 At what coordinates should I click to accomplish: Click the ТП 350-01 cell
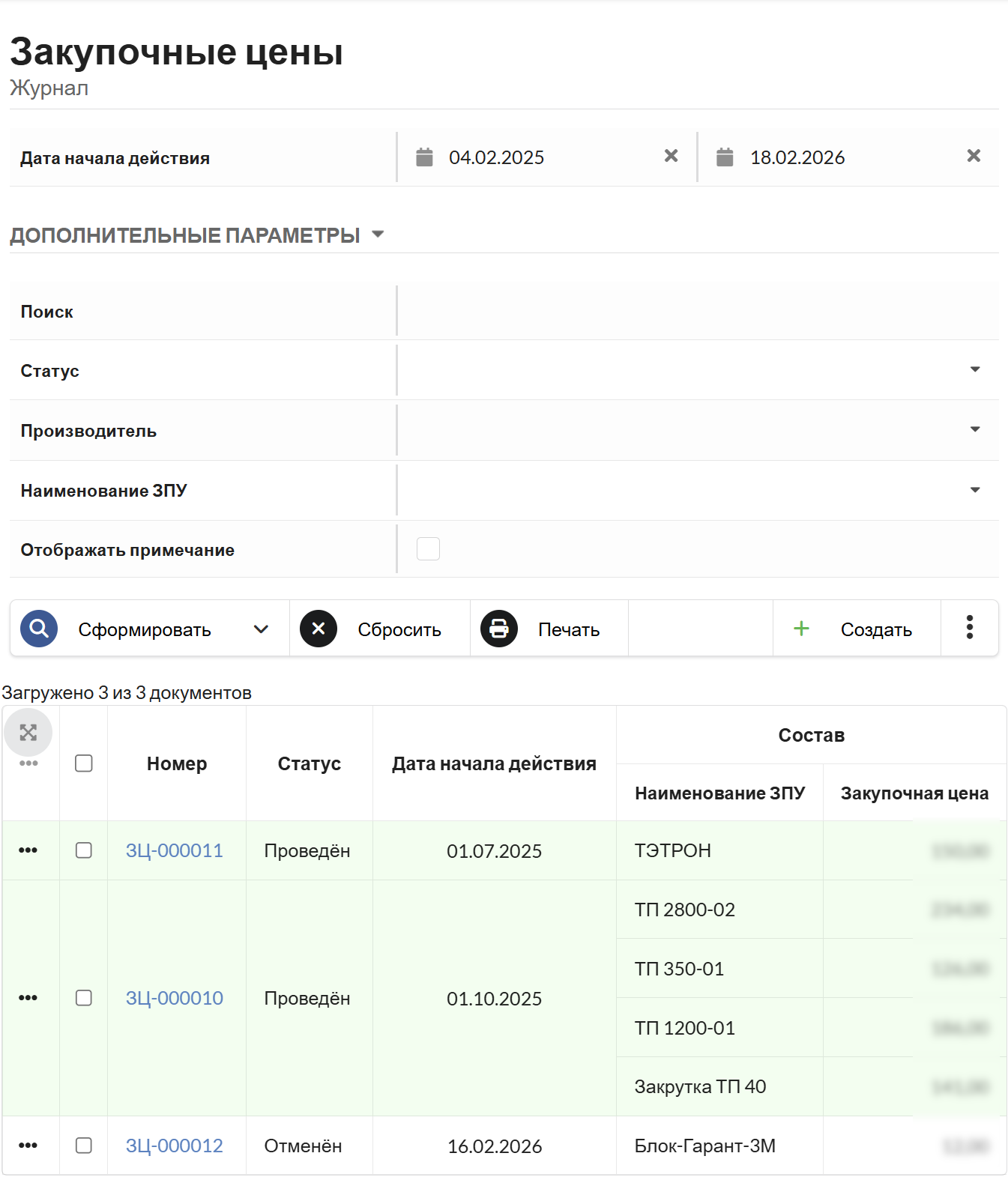pos(720,969)
